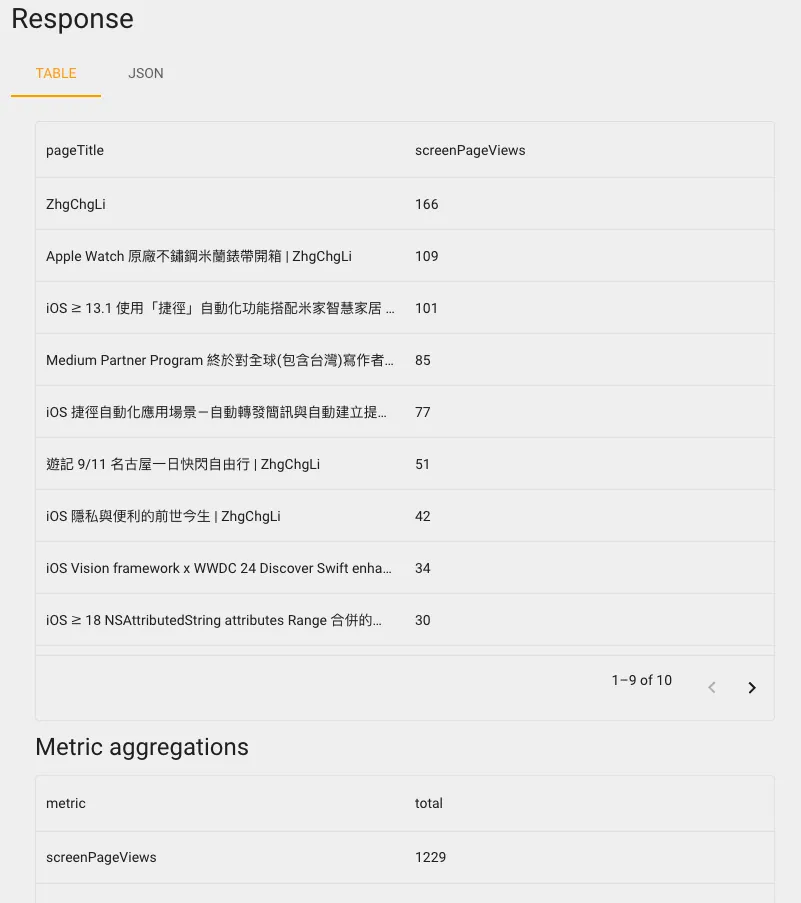
Task: Click the Medium Partner Program row
Action: [220, 360]
